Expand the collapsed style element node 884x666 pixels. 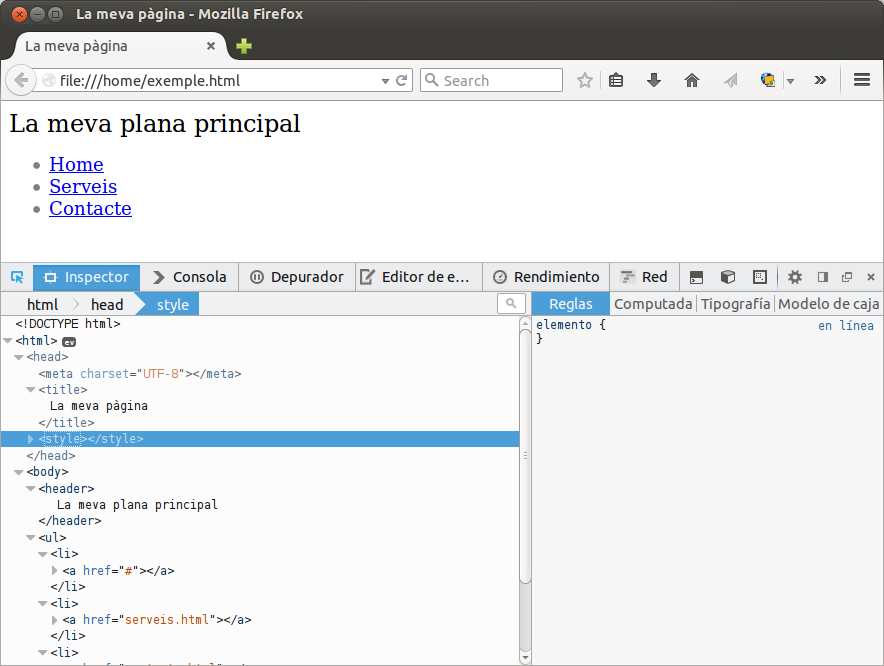[x=31, y=439]
